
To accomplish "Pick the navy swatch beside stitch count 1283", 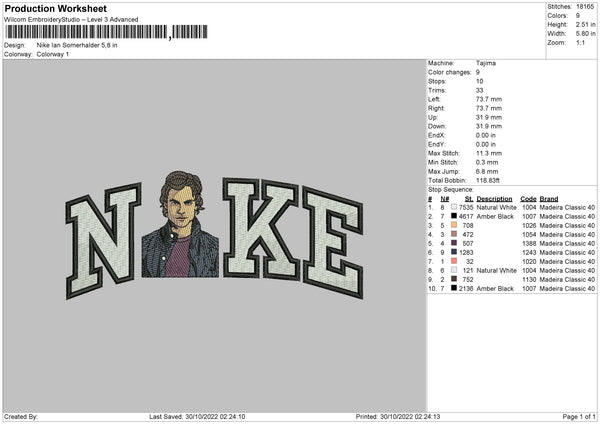I will pyautogui.click(x=454, y=252).
